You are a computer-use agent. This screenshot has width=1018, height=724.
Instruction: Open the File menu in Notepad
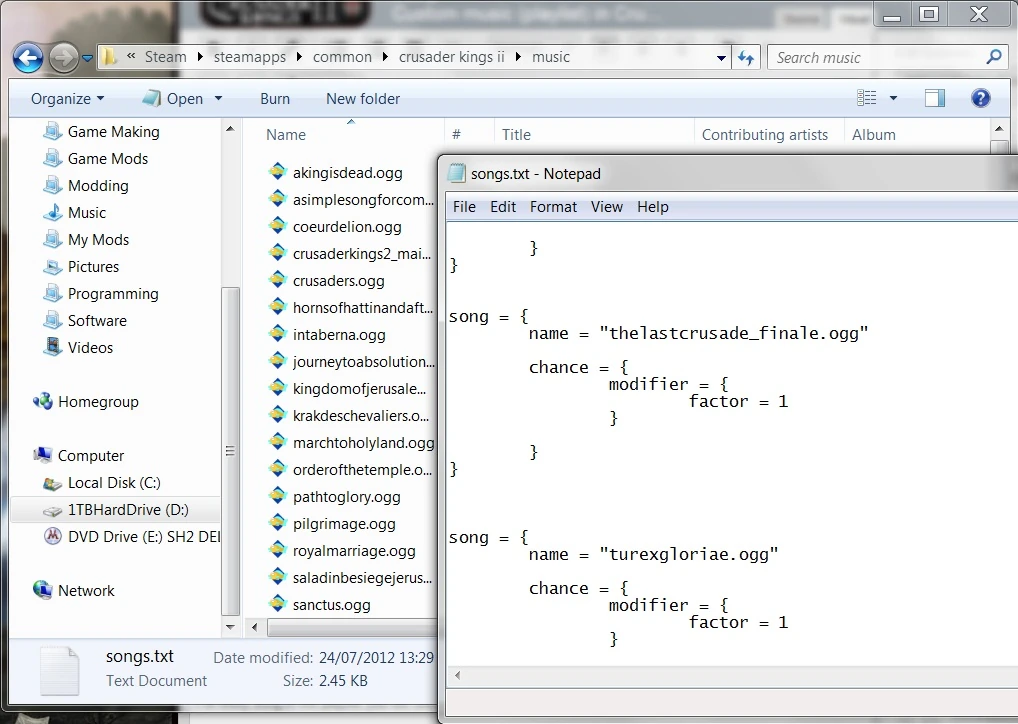(x=464, y=207)
